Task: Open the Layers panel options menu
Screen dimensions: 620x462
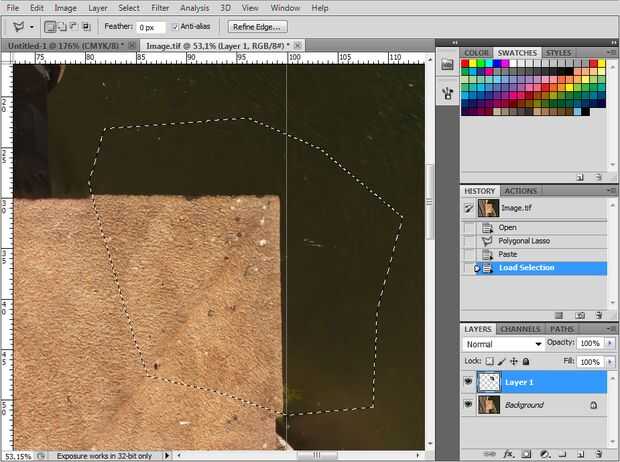Action: (611, 329)
